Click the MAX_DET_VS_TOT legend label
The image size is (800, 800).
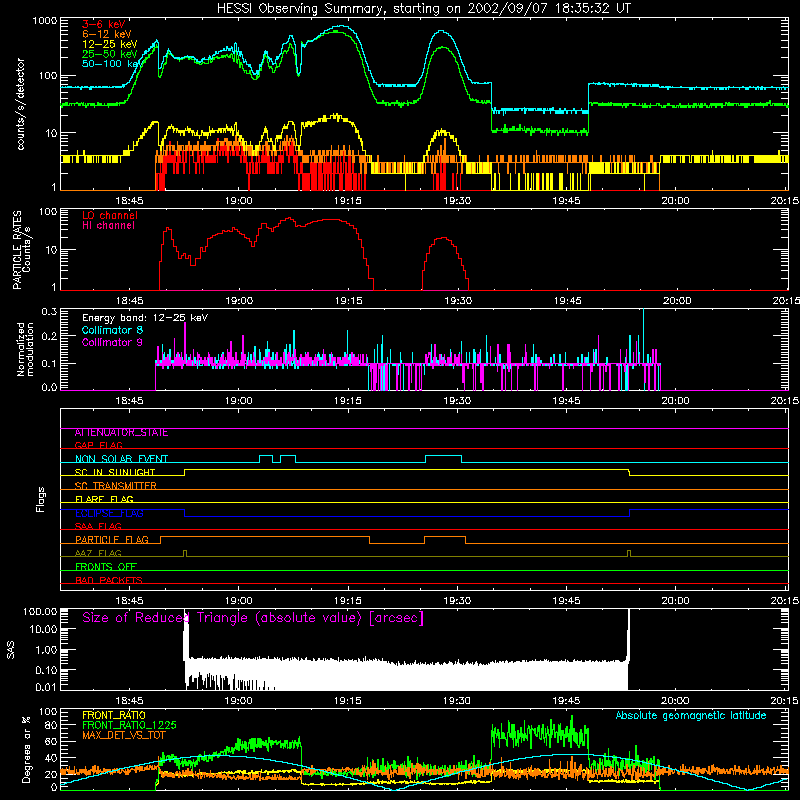[123, 735]
